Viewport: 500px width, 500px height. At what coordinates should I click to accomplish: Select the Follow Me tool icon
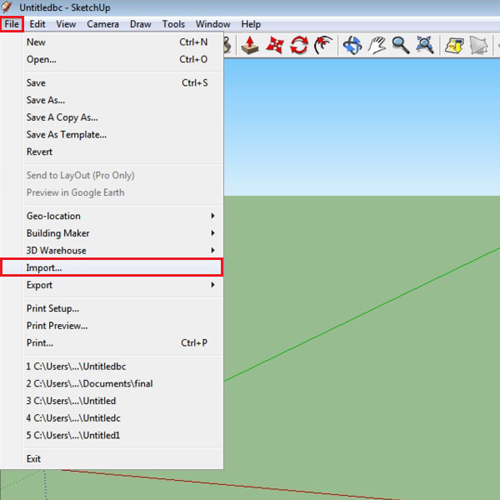323,45
